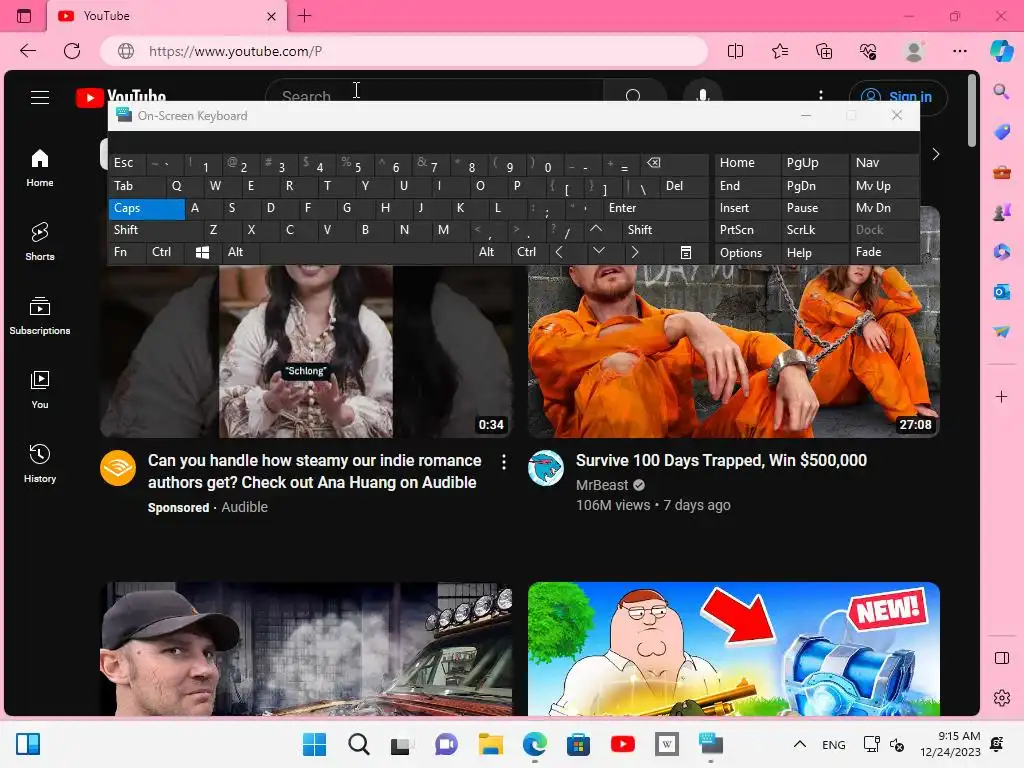Open Outlook in Edge sidebar

tap(1002, 291)
